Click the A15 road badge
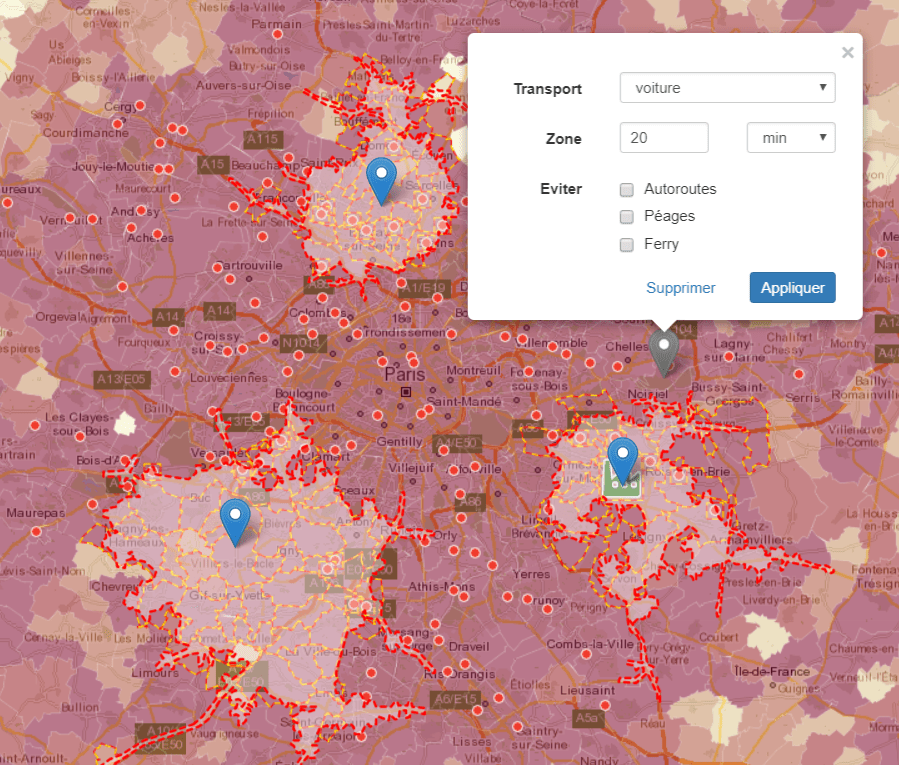899x765 pixels. [x=212, y=163]
